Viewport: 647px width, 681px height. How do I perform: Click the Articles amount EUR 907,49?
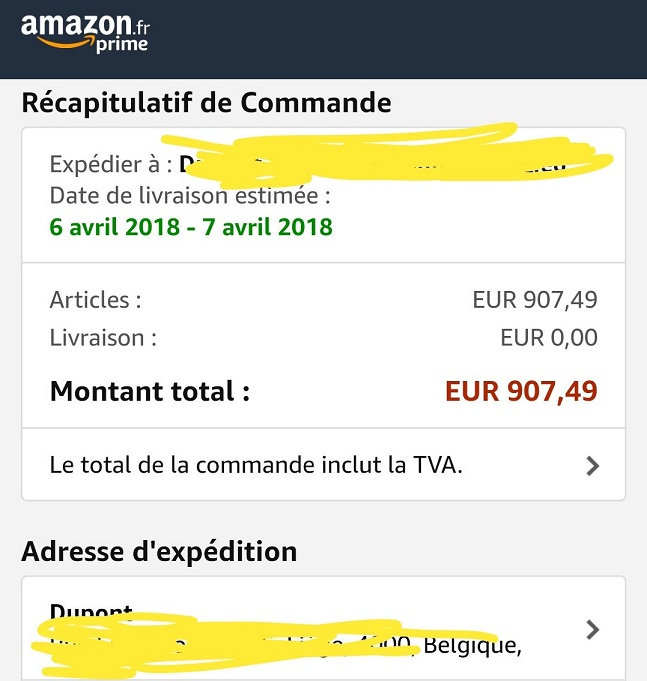[534, 299]
